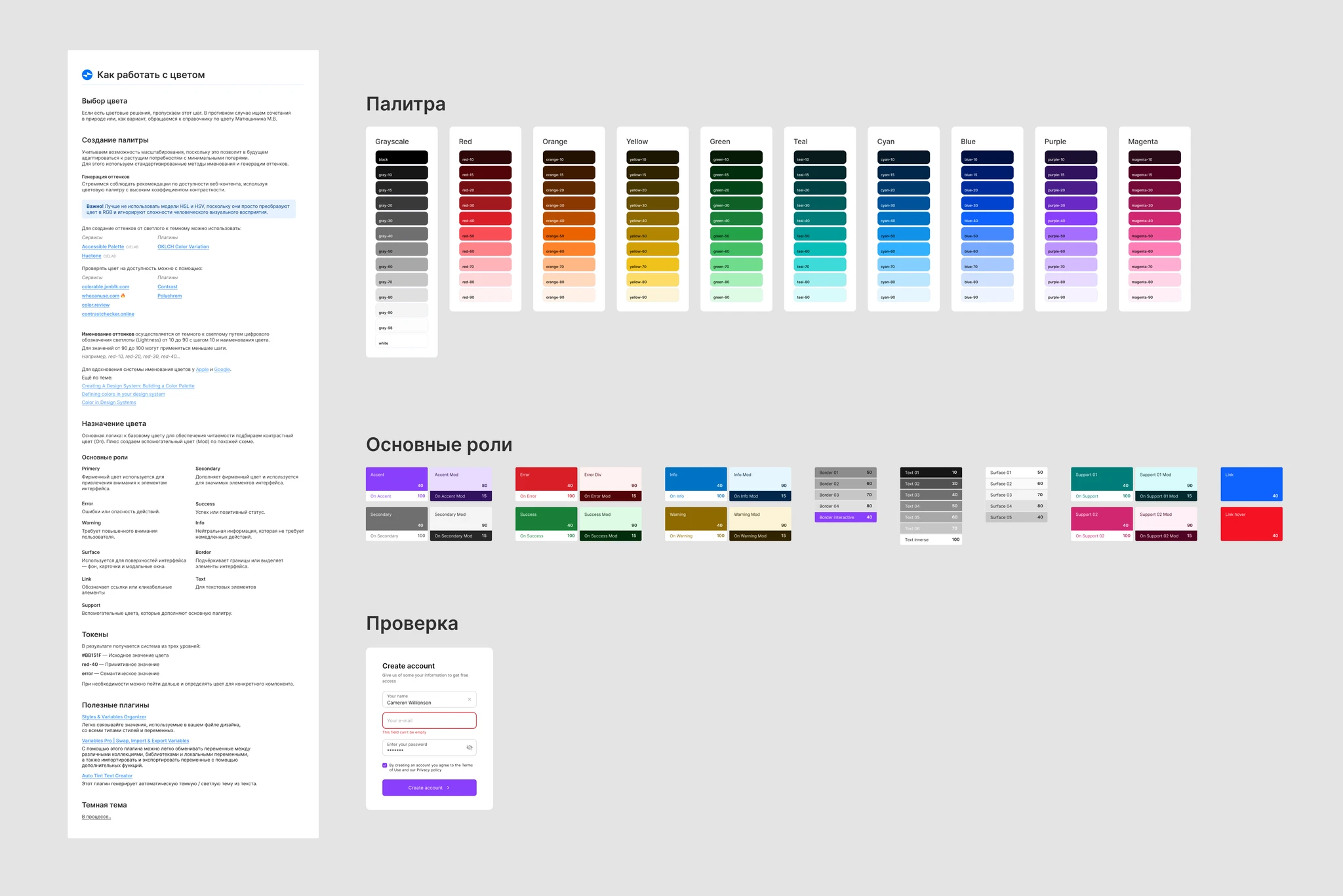Pick the purple-50 swatch in Purple palette

tap(1070, 234)
